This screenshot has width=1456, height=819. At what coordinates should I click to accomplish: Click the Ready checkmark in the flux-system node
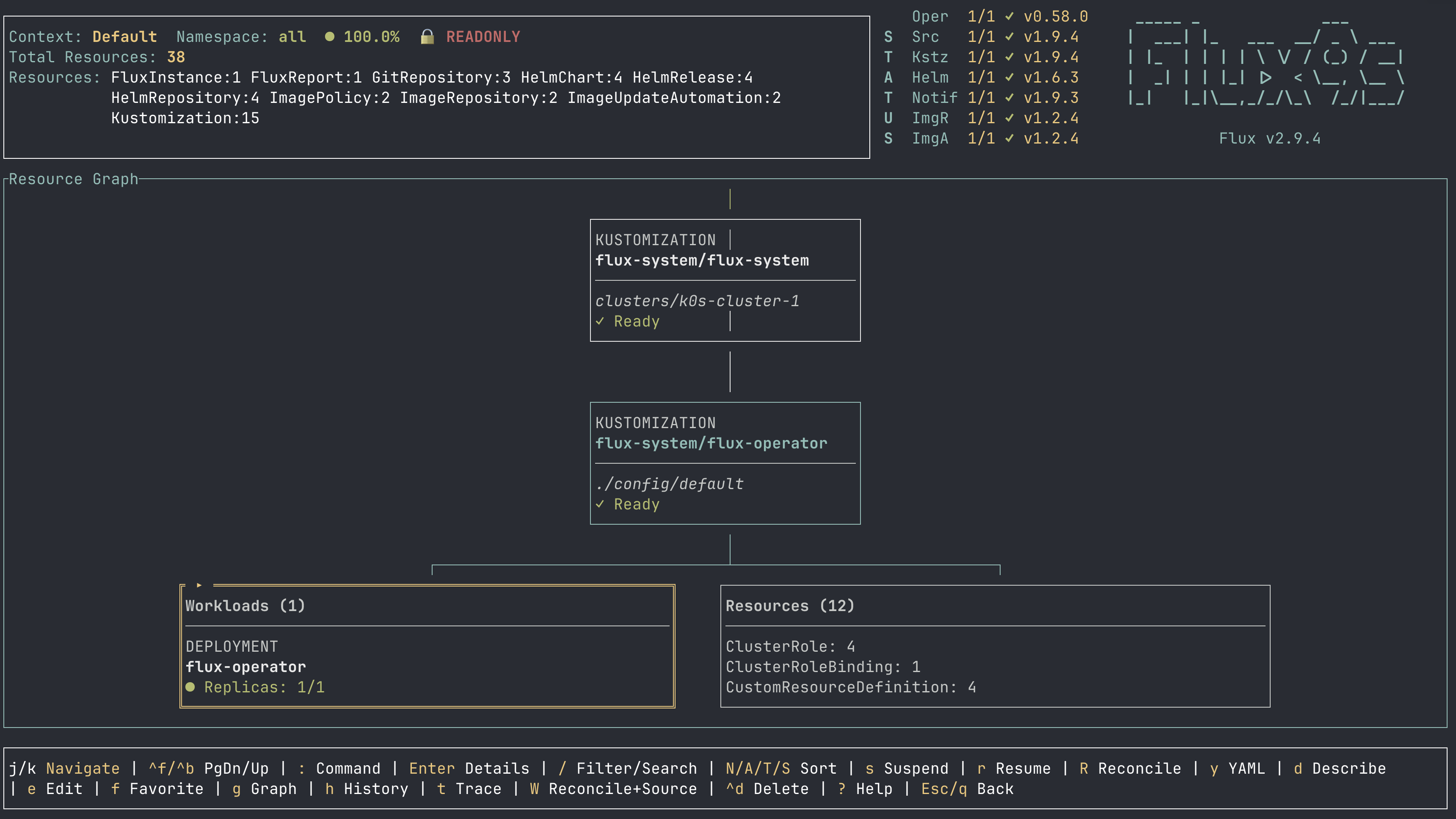pos(600,321)
